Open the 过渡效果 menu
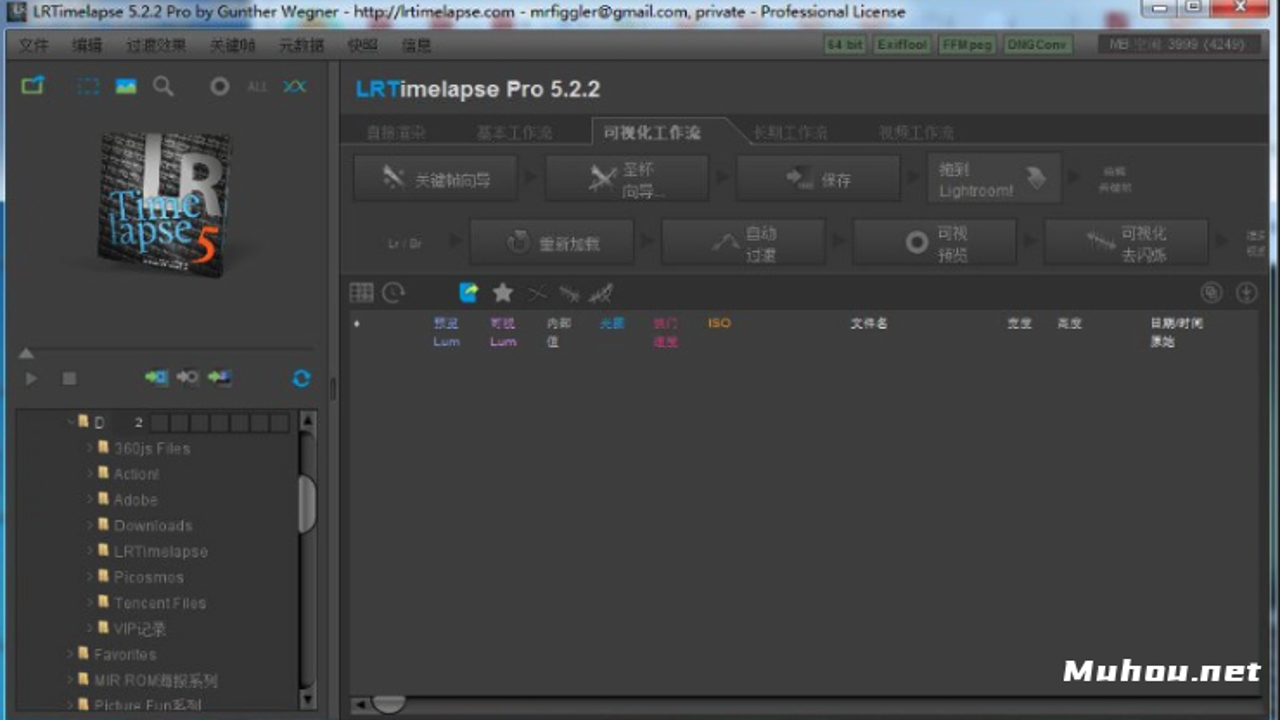Screen dimensions: 1280x720 [x=156, y=45]
